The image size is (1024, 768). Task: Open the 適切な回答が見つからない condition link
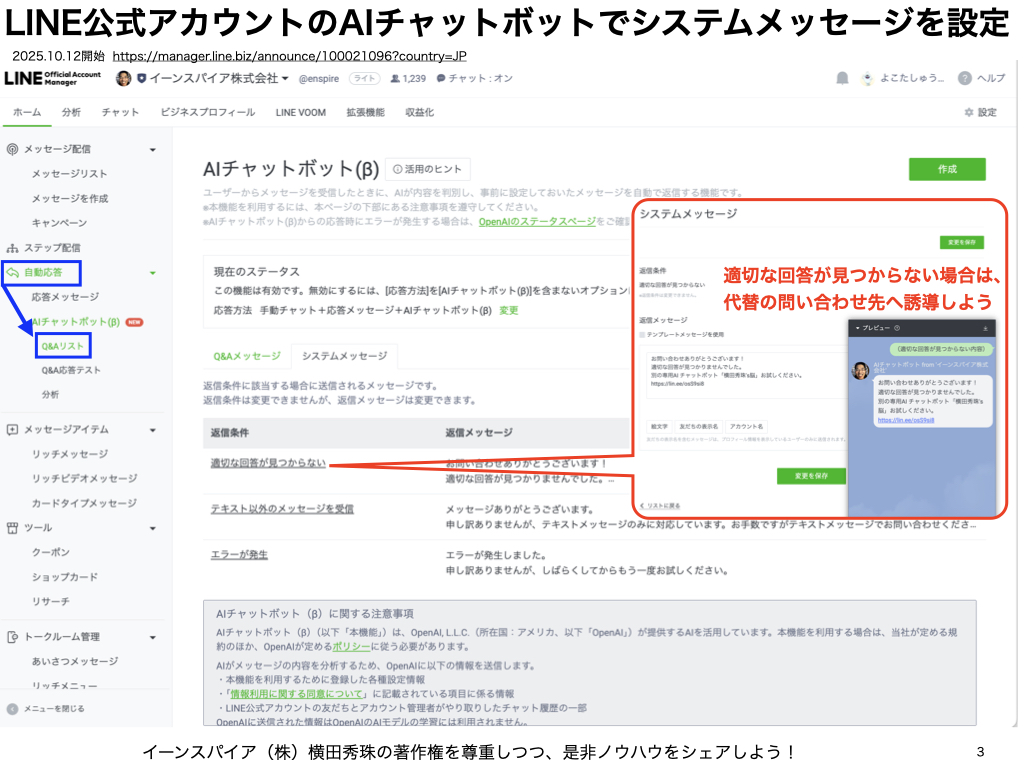(x=268, y=463)
